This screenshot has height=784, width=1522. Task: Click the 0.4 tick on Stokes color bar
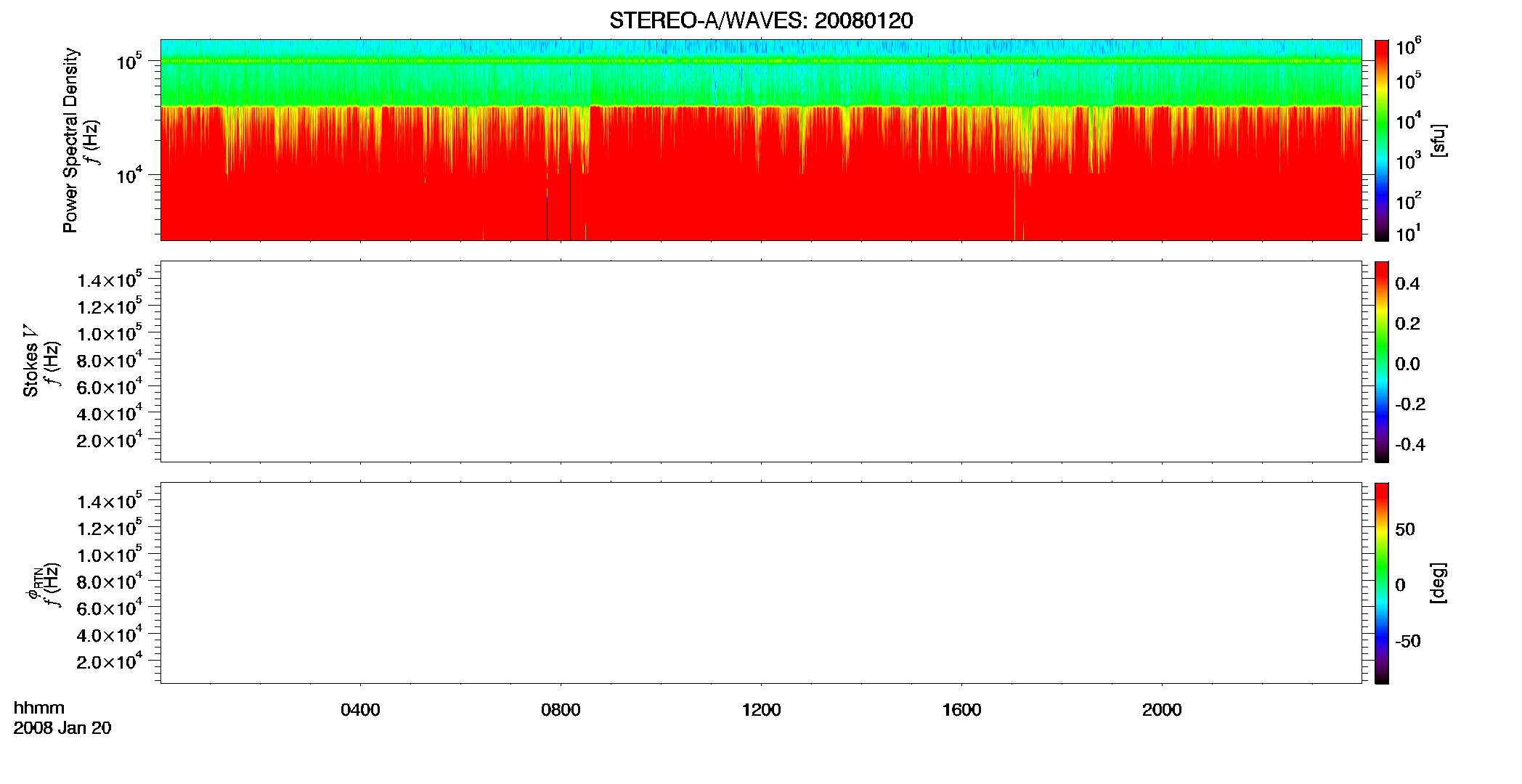coord(1407,284)
